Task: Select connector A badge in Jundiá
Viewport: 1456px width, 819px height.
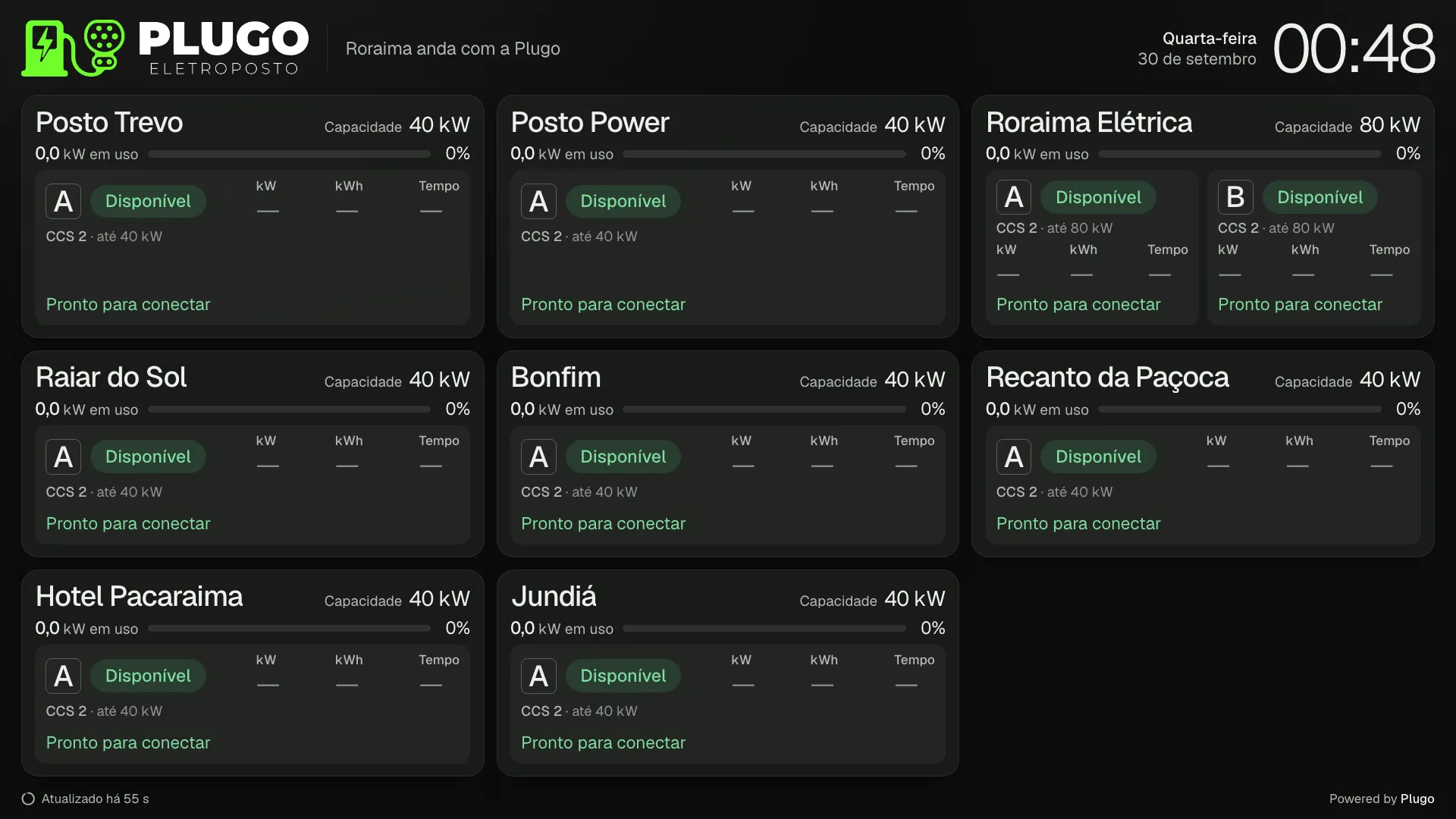Action: coord(538,676)
